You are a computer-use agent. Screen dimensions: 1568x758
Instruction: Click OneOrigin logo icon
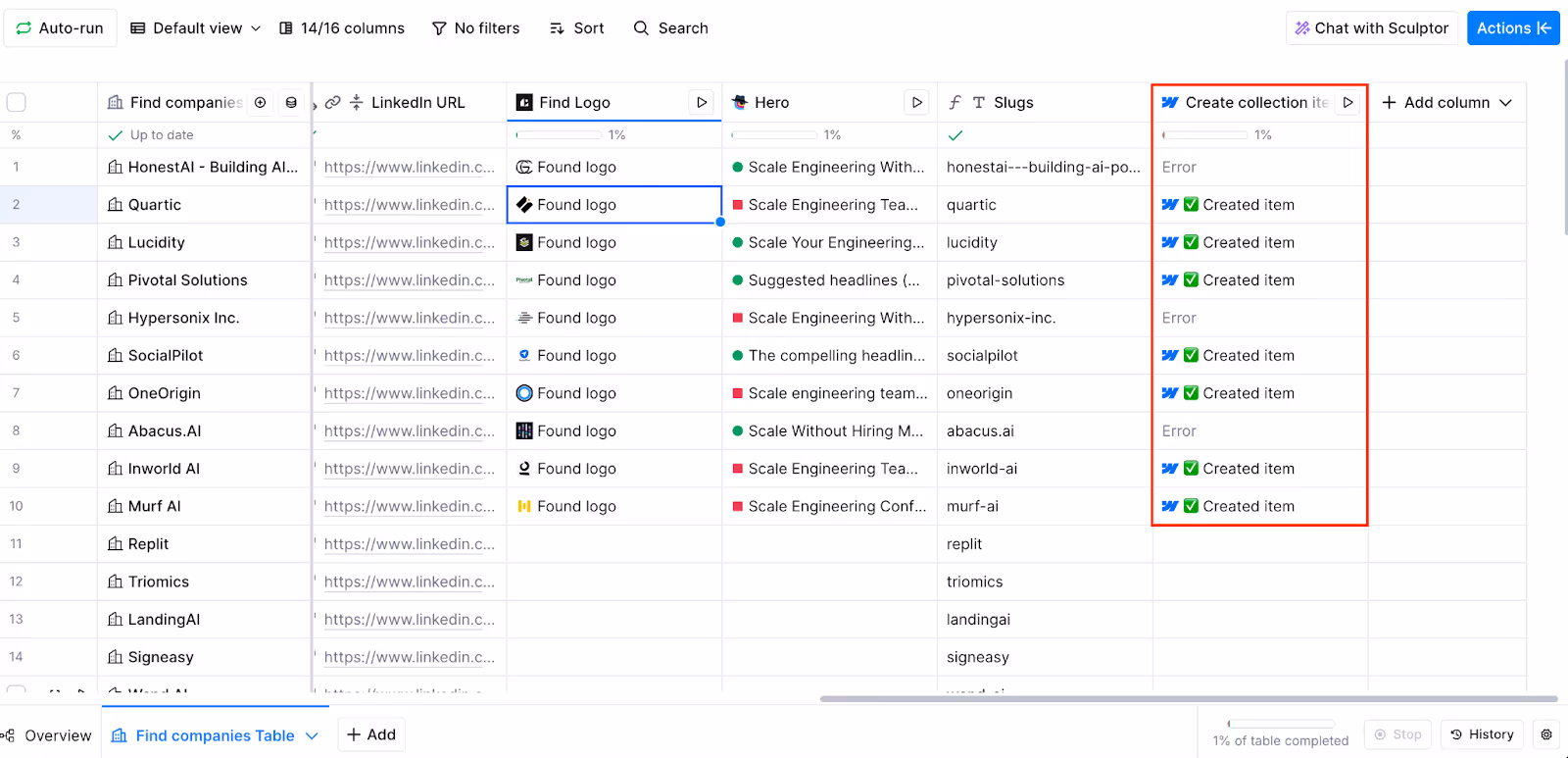coord(524,393)
